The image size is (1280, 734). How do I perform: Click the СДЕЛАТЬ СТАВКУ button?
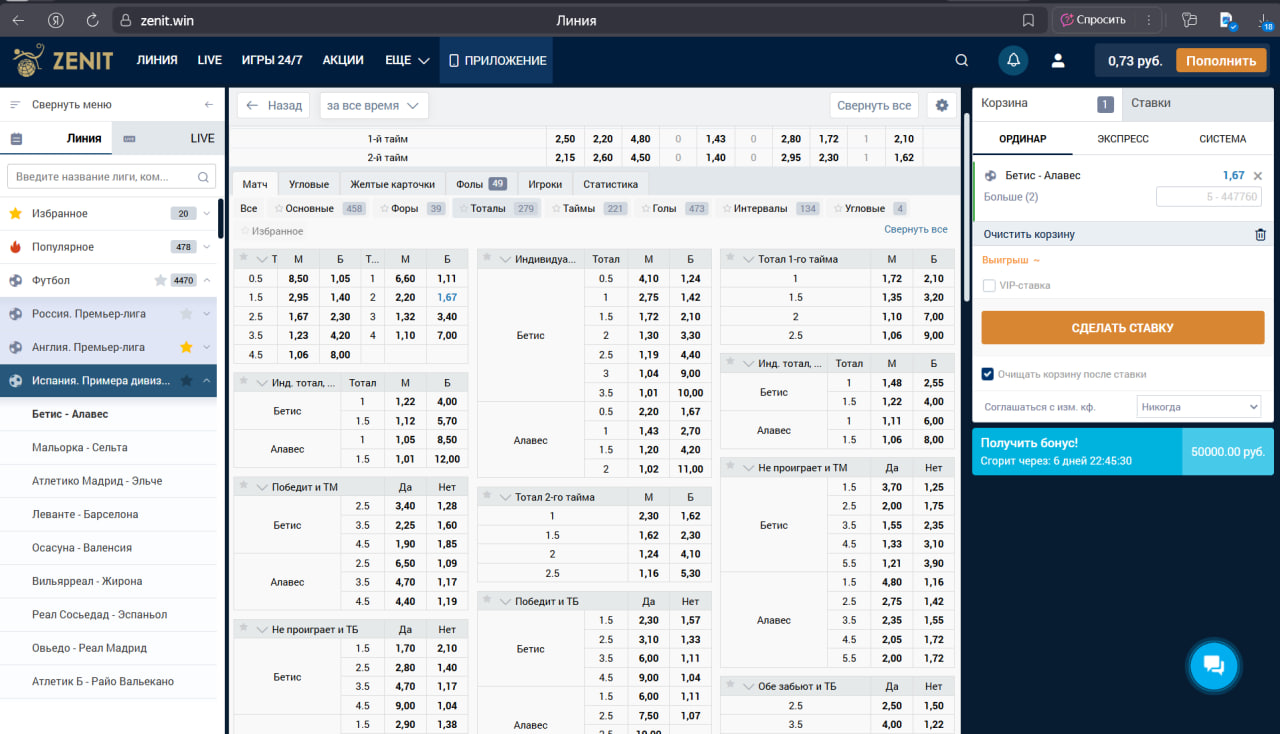pyautogui.click(x=1123, y=328)
